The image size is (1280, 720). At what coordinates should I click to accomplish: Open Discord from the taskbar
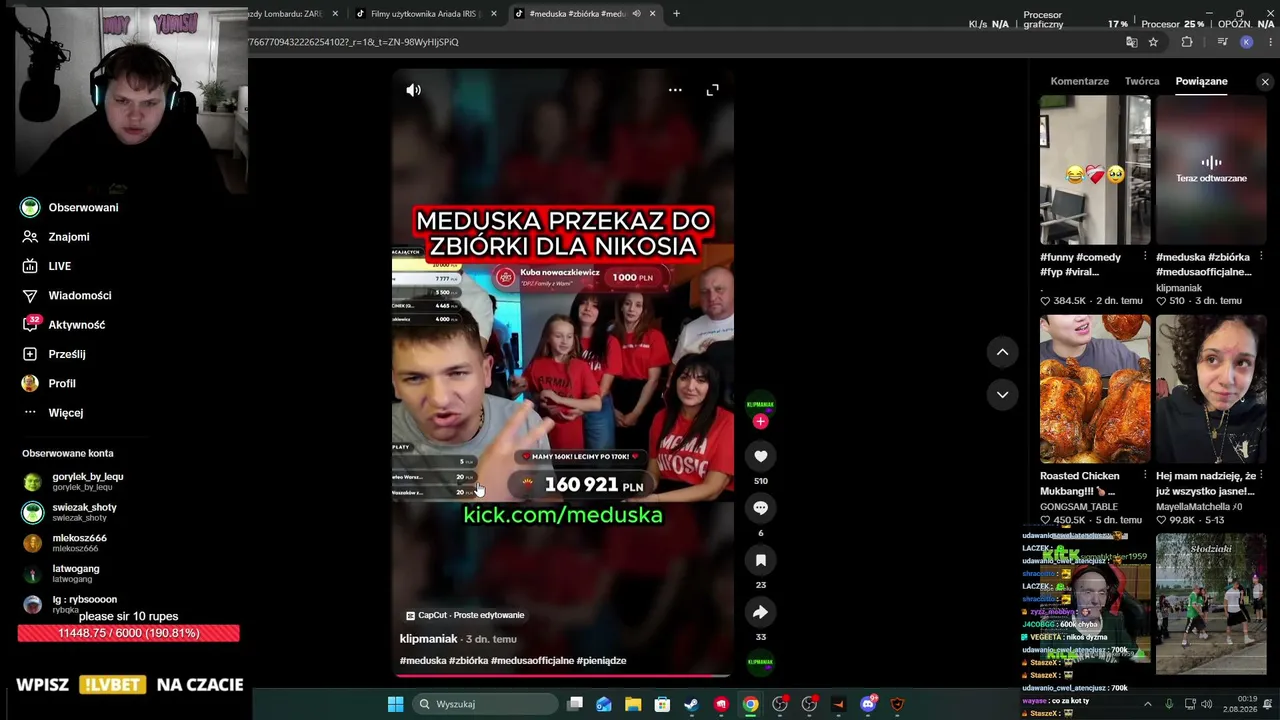click(868, 704)
